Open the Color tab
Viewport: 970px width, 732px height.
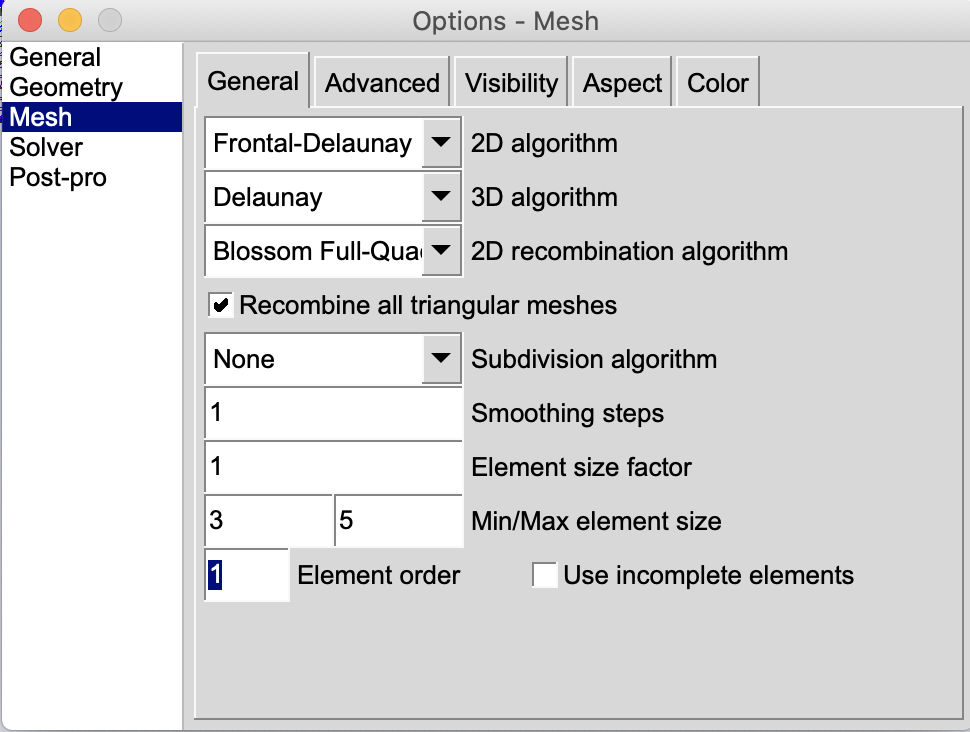[718, 83]
